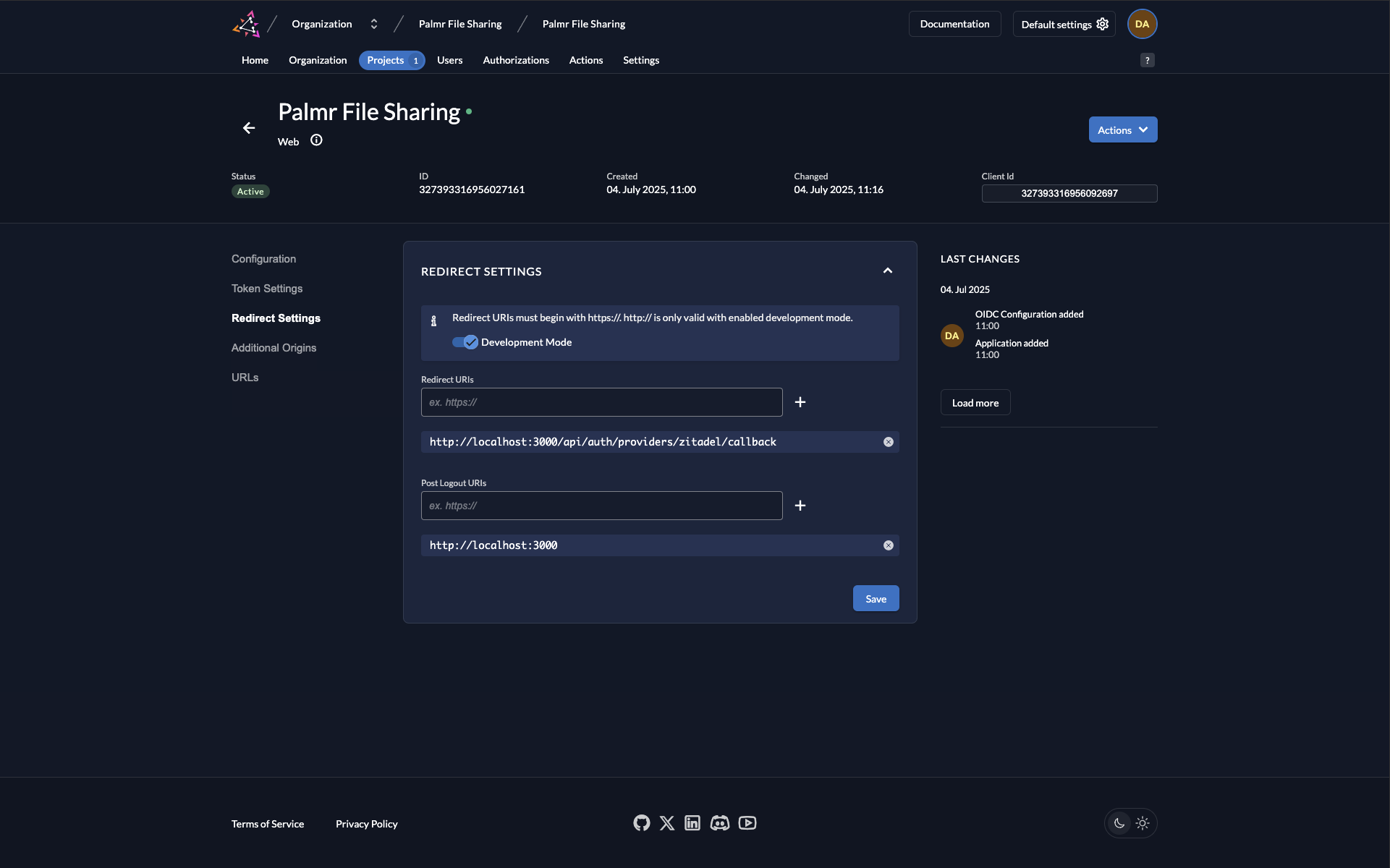1390x868 pixels.
Task: Select Additional Origins in the side menu
Action: click(274, 348)
